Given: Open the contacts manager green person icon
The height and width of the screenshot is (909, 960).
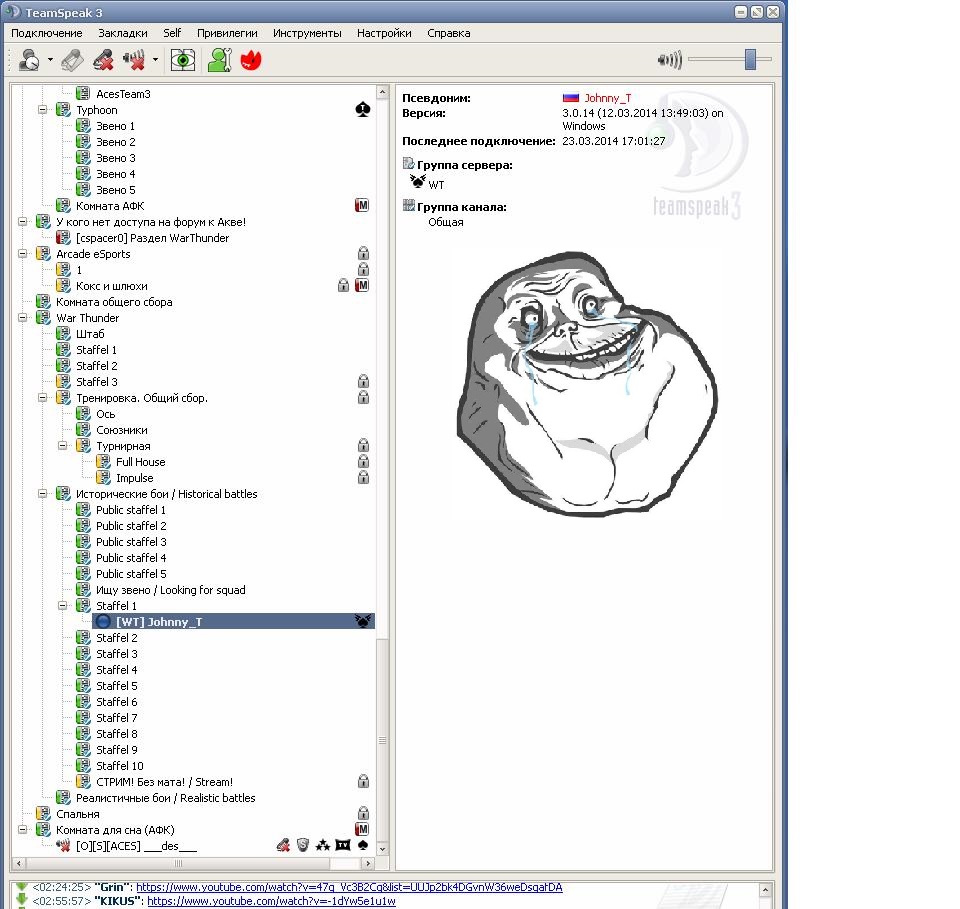Looking at the screenshot, I should click(x=219, y=60).
